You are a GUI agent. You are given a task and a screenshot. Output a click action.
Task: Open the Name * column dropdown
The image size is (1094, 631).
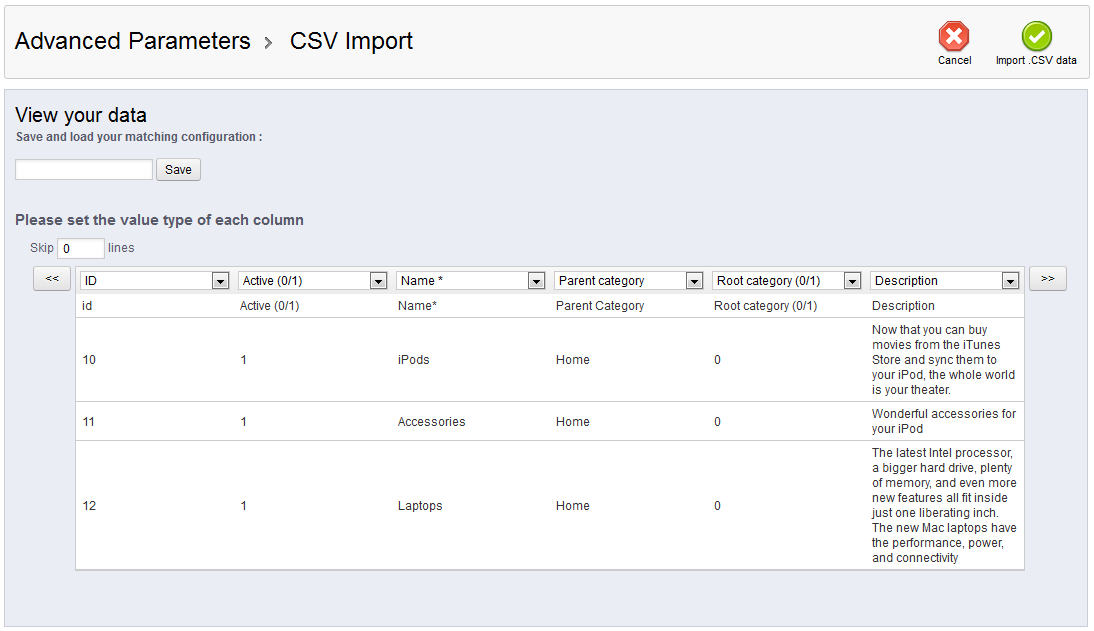click(536, 281)
